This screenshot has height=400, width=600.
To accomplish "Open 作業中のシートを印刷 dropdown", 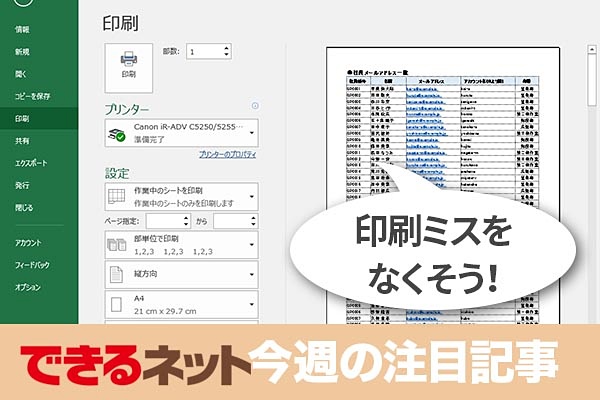I will (x=181, y=197).
